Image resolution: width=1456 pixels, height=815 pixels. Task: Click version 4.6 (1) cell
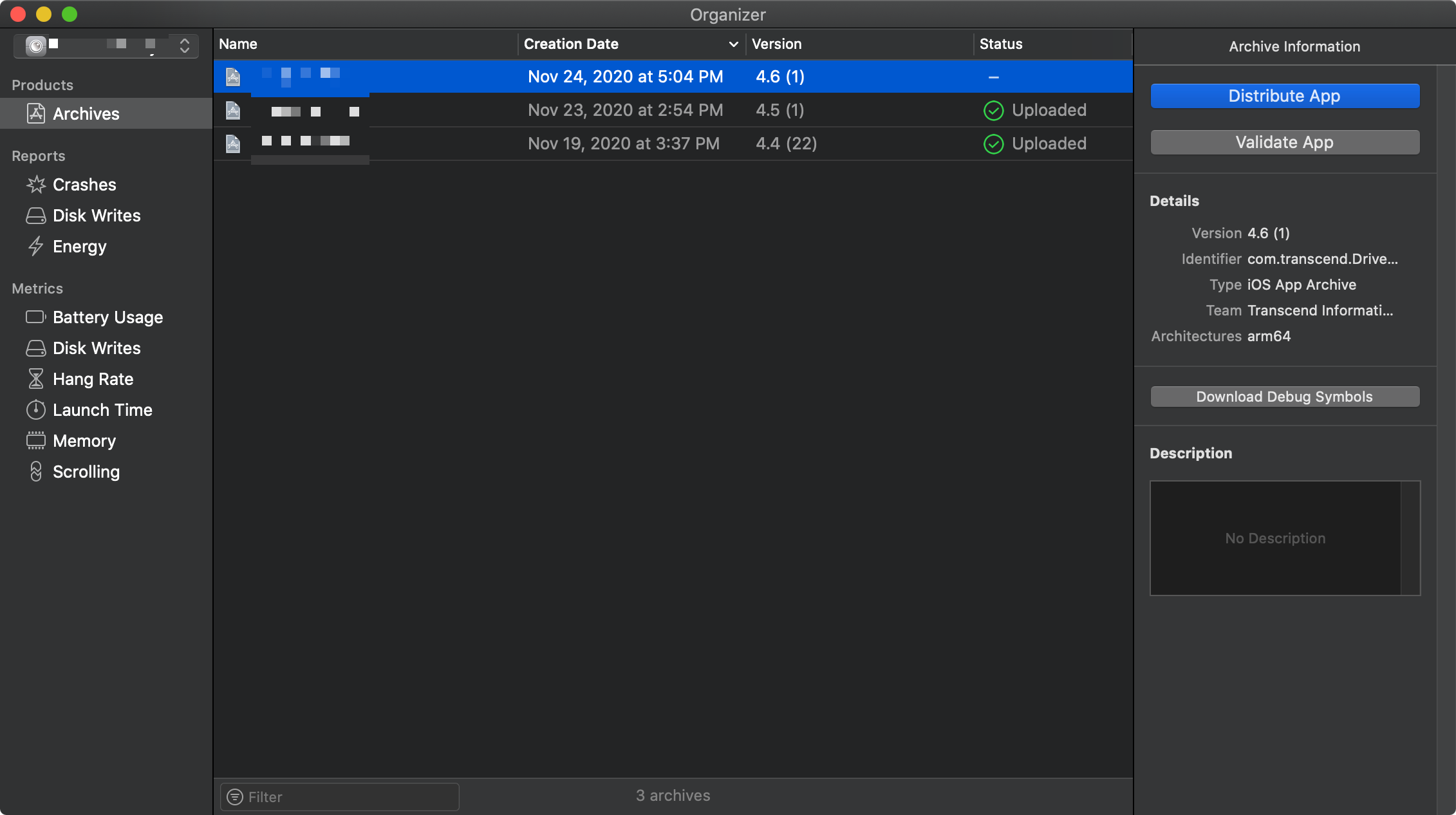pos(780,77)
